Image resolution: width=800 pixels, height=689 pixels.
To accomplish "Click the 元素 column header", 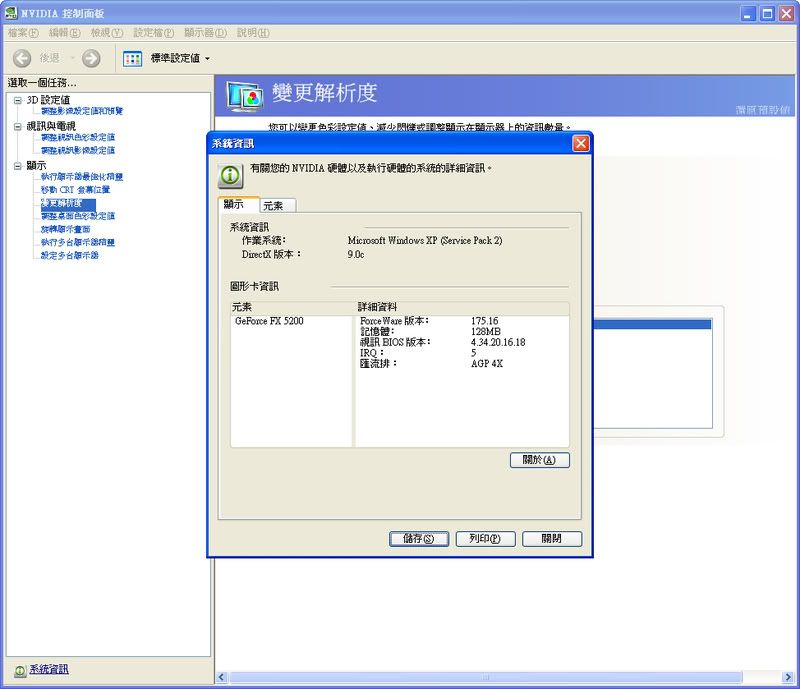I will 292,307.
